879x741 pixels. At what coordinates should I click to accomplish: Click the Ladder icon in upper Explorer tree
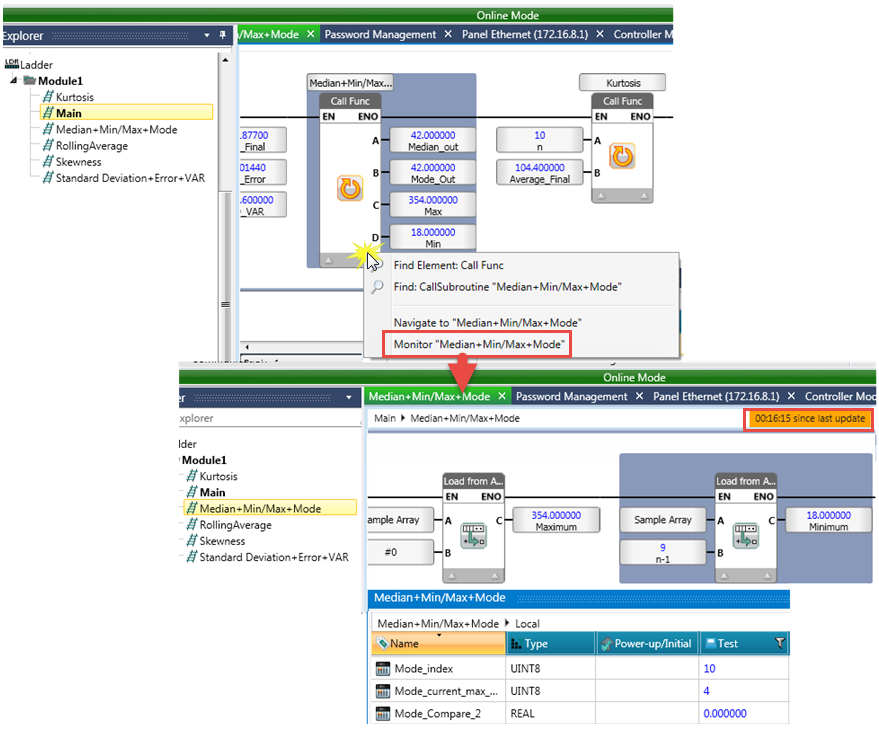coord(12,64)
